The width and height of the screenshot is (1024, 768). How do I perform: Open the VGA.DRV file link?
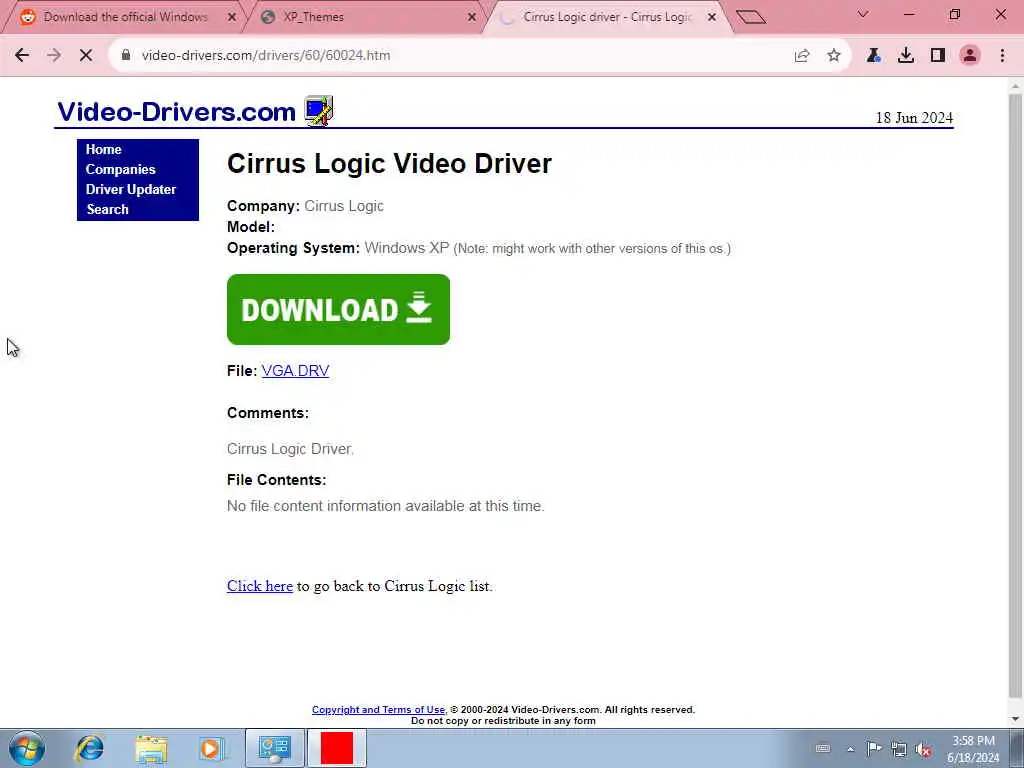click(x=295, y=371)
